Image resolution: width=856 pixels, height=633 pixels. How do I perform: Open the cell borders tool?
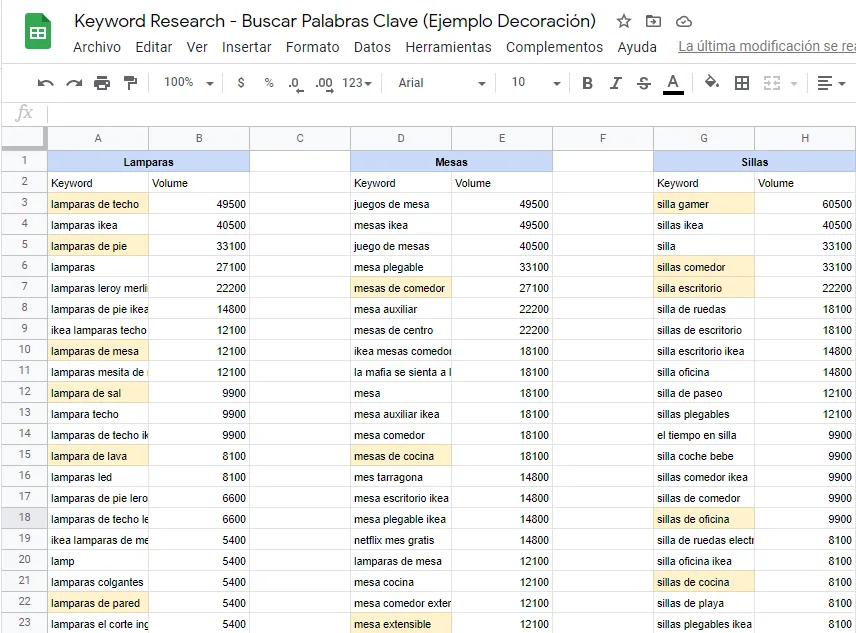[742, 83]
